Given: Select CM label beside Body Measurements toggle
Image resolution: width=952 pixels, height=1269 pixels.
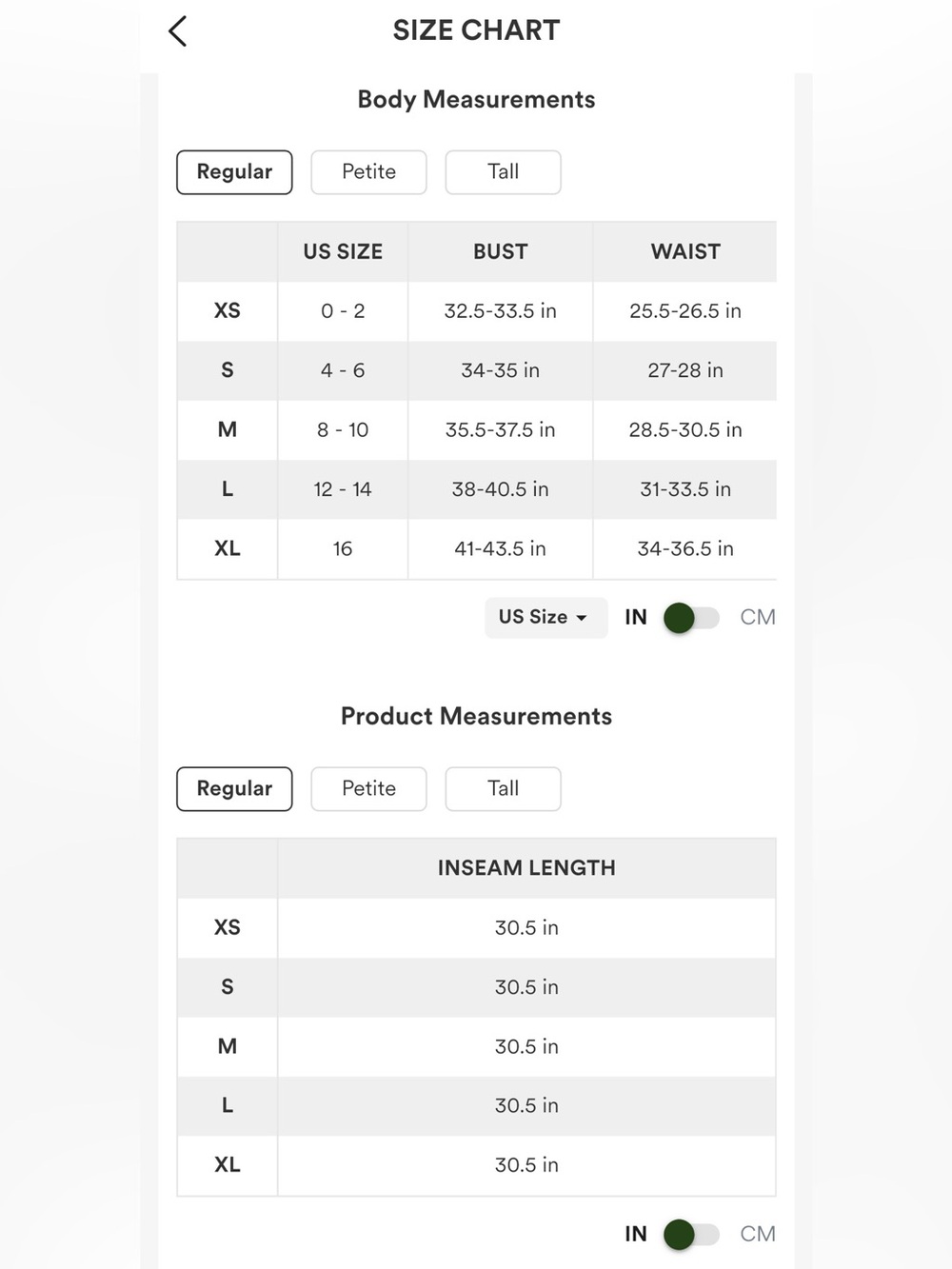Looking at the screenshot, I should click(x=758, y=618).
